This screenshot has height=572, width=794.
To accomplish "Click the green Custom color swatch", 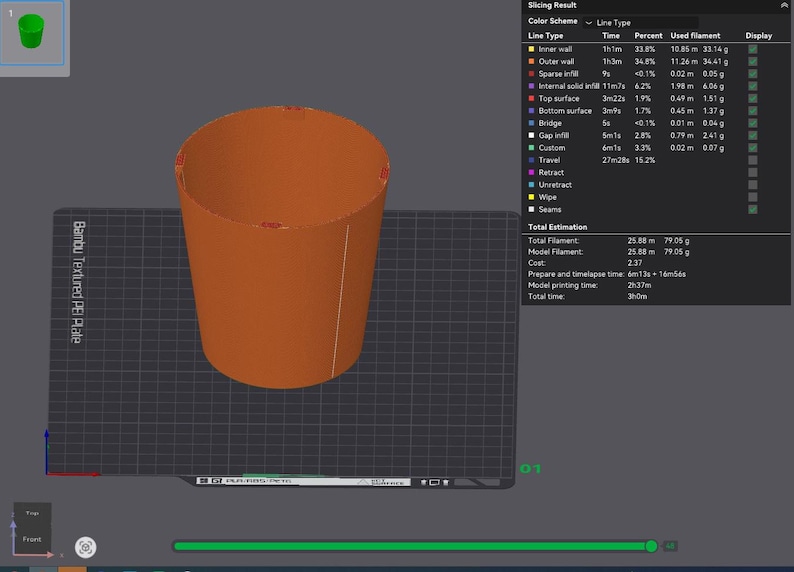I will [531, 148].
